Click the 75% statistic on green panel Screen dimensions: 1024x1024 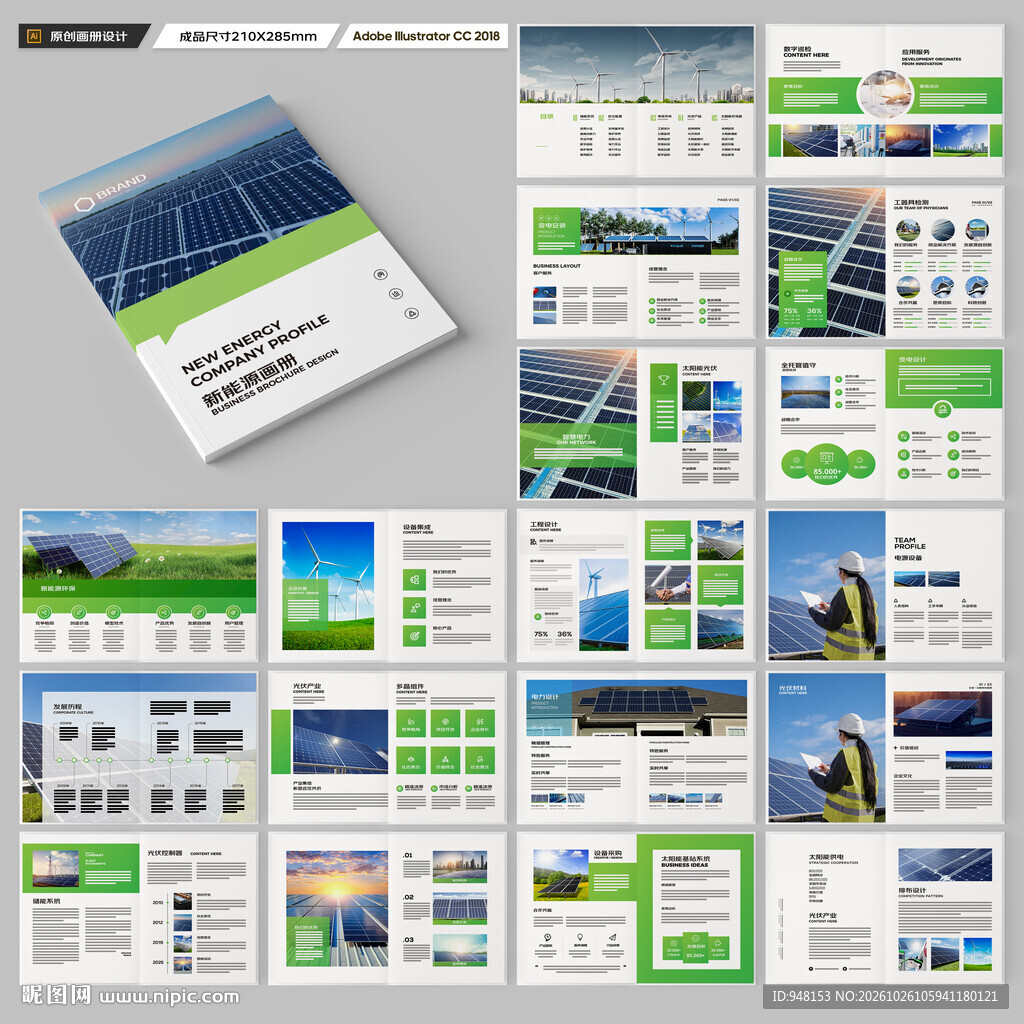(791, 311)
